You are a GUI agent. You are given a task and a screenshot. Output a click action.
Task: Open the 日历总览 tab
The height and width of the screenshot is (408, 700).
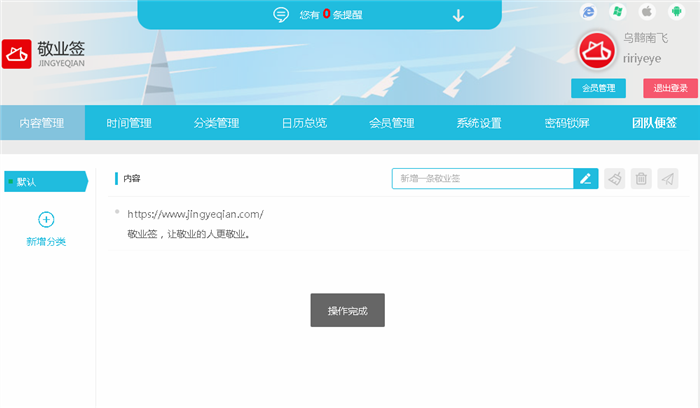coord(304,123)
